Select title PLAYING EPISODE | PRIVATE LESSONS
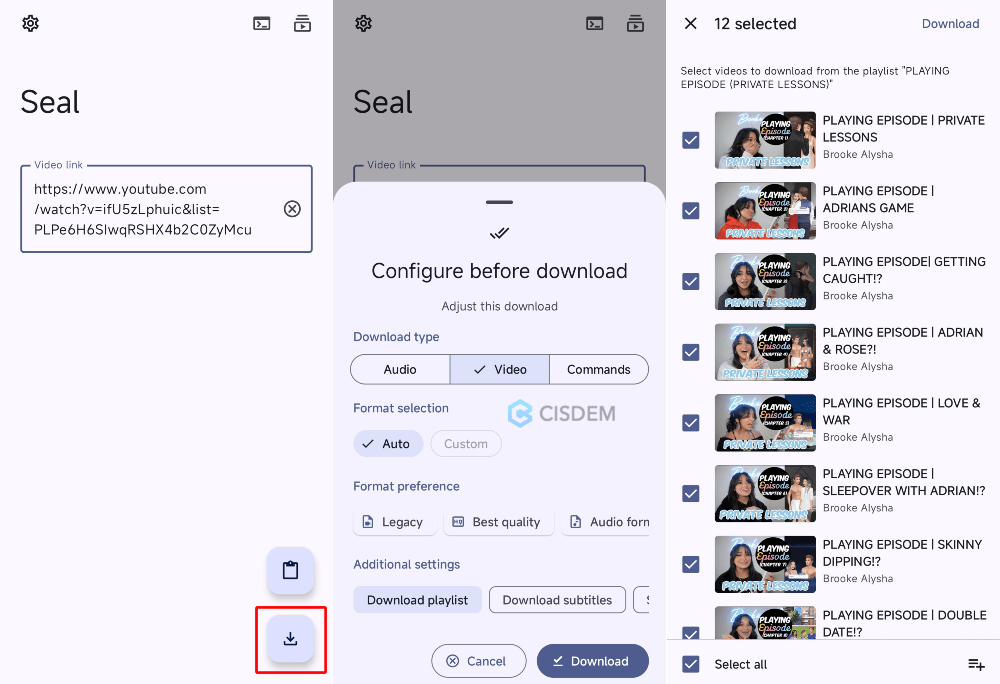1000x684 pixels. click(904, 129)
